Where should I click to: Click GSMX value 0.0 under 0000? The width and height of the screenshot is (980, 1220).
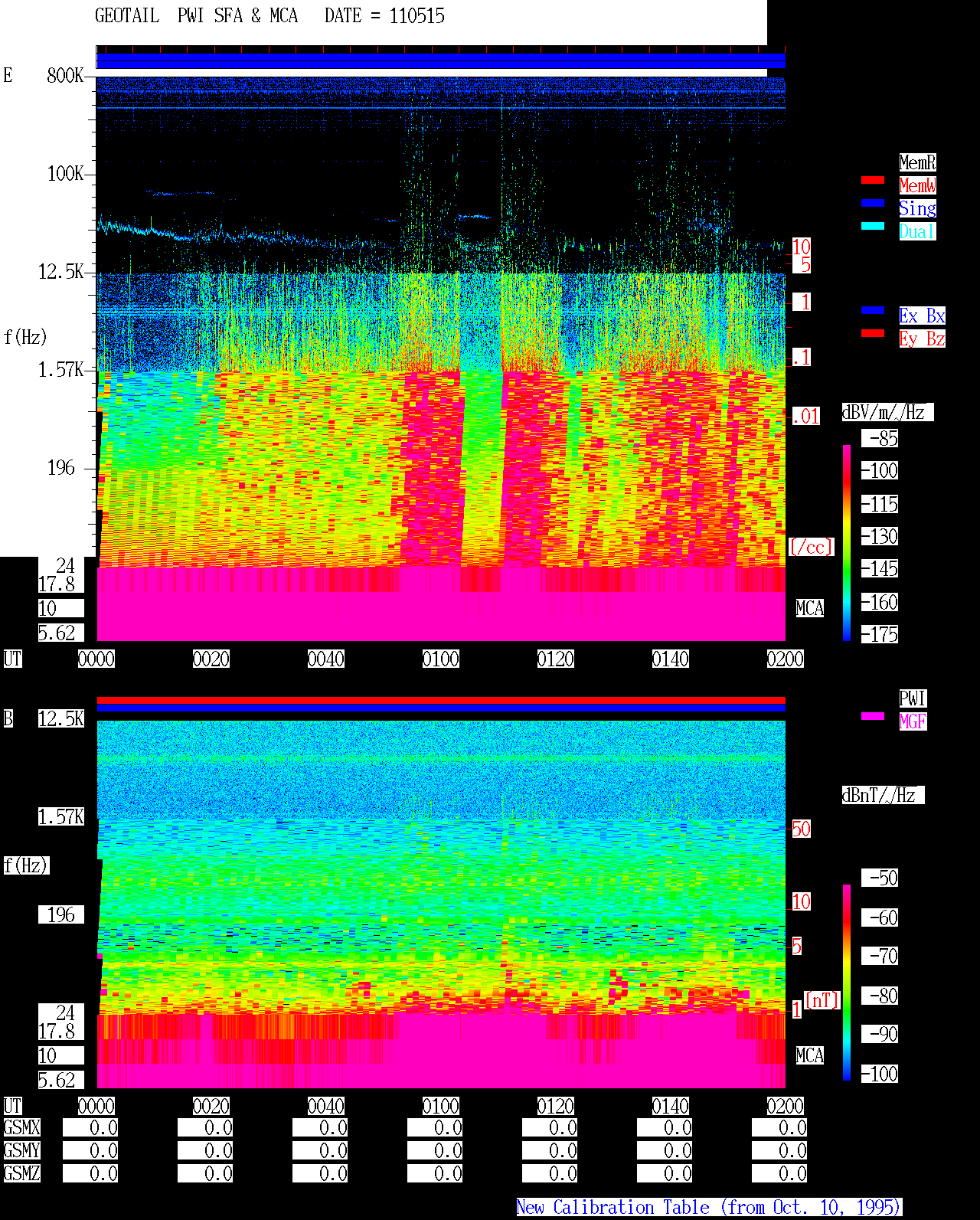tap(90, 1127)
